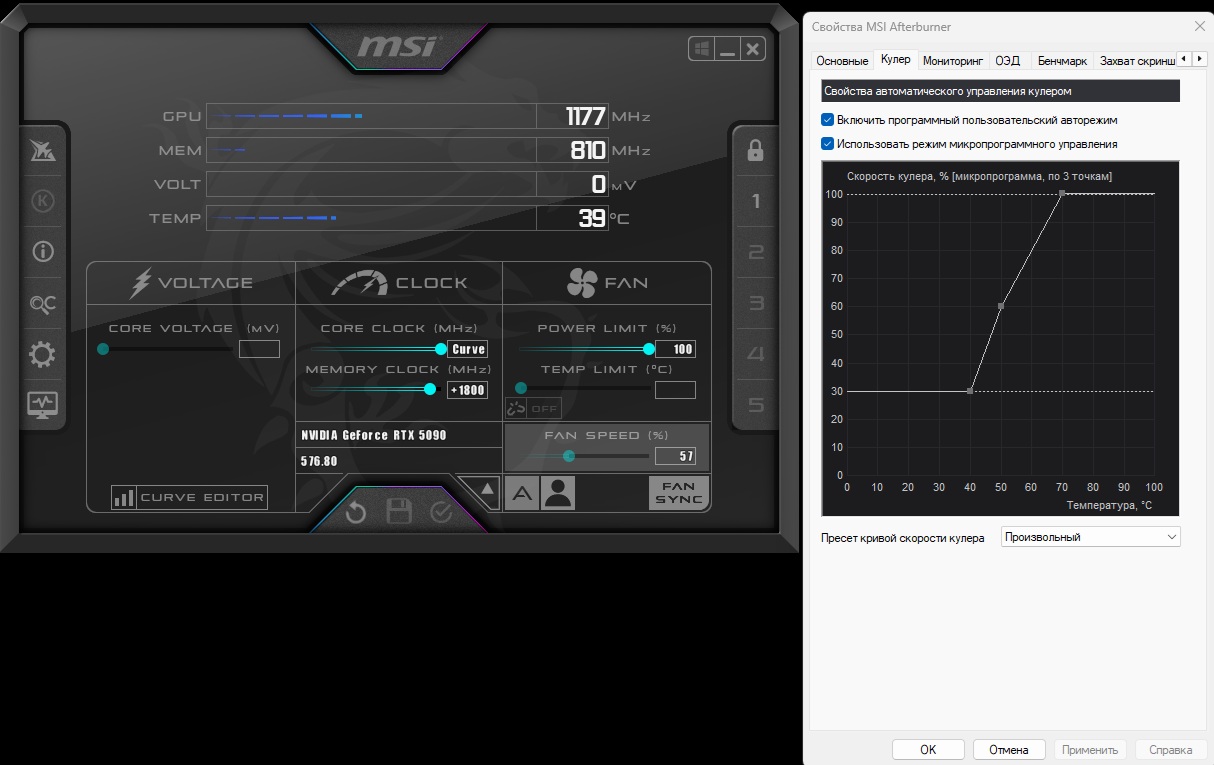
Task: Click NVIDIA GeForce RTX 5090 label
Action: click(374, 436)
